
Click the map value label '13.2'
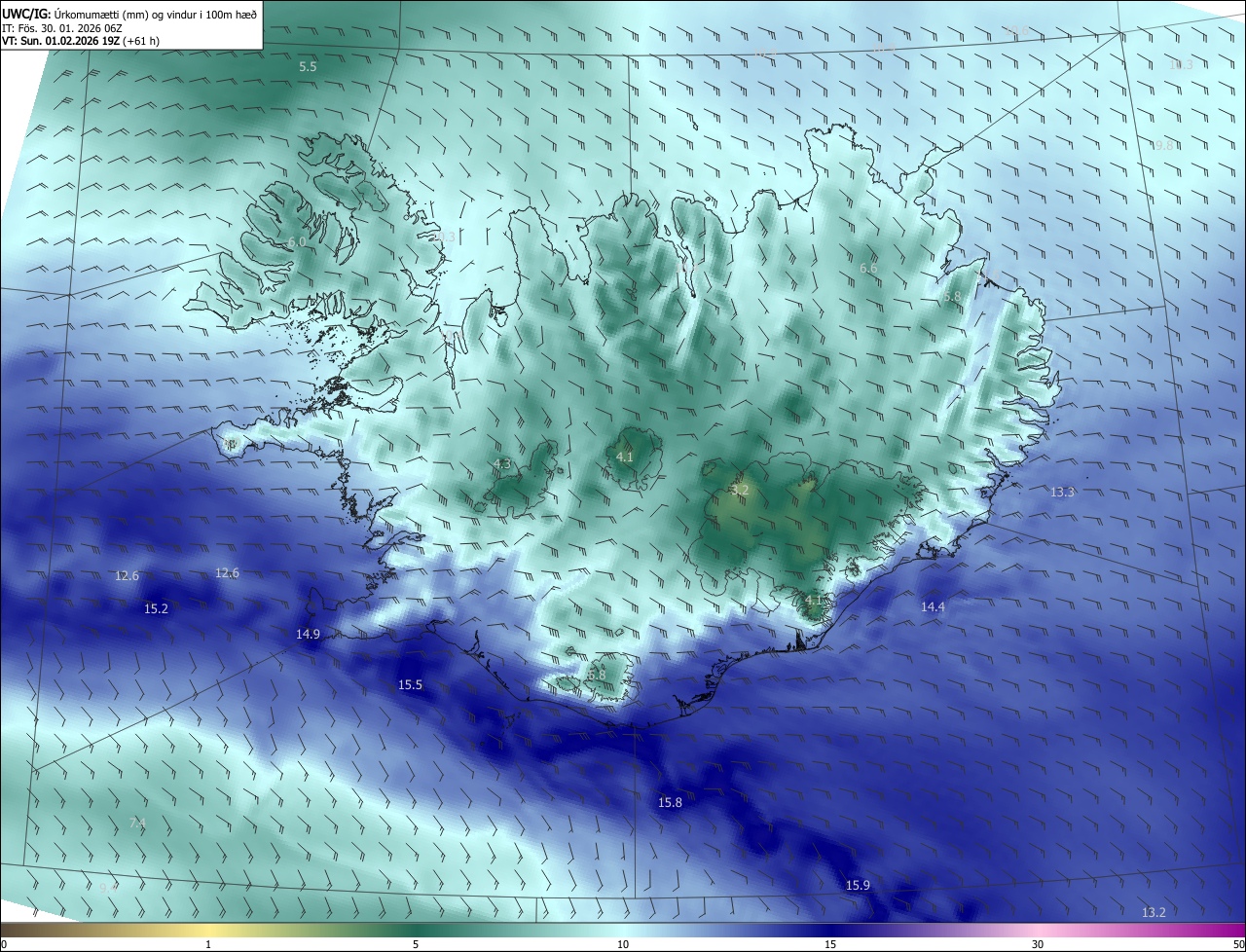click(1154, 913)
